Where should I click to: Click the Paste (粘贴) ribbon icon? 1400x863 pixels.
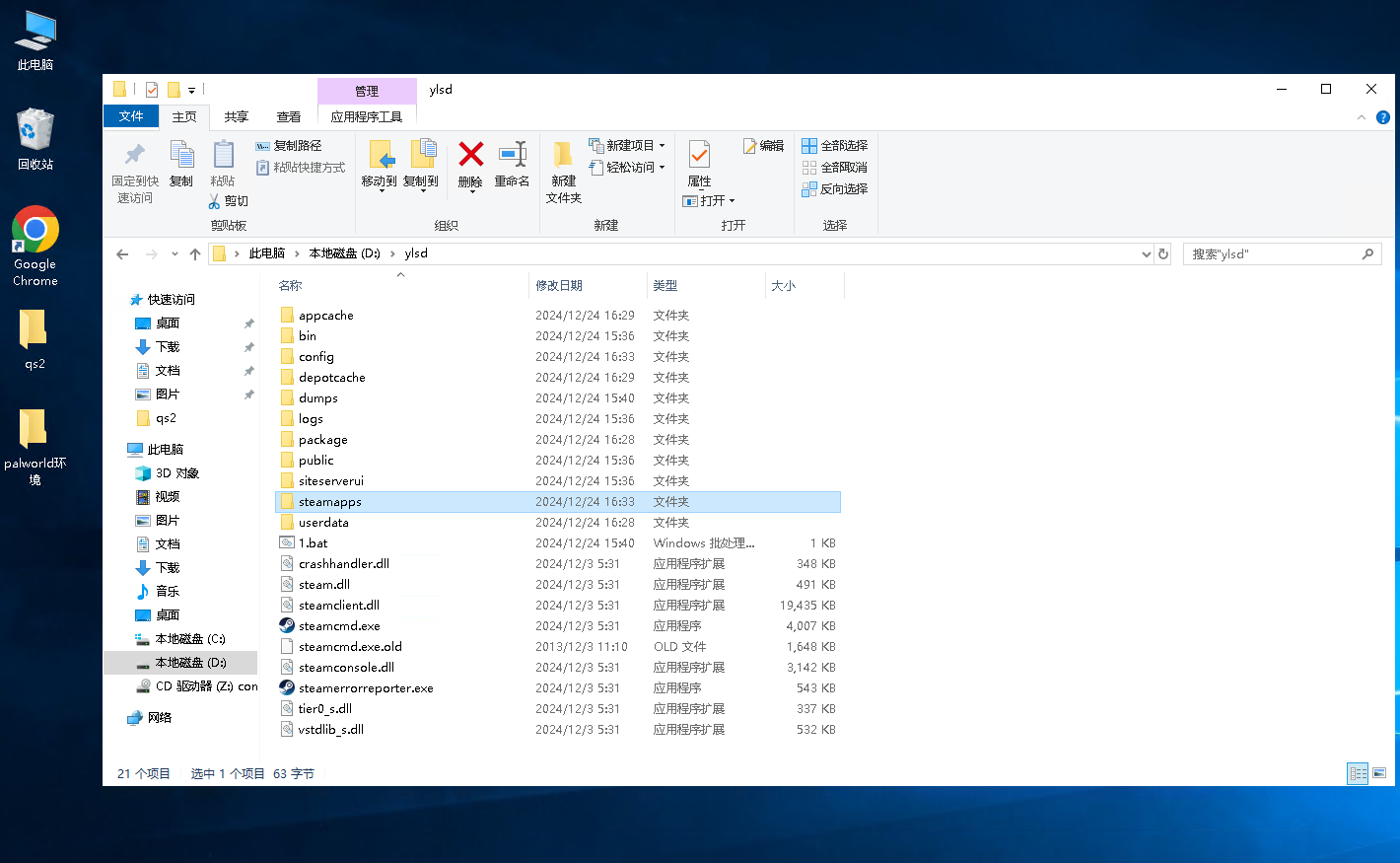223,154
